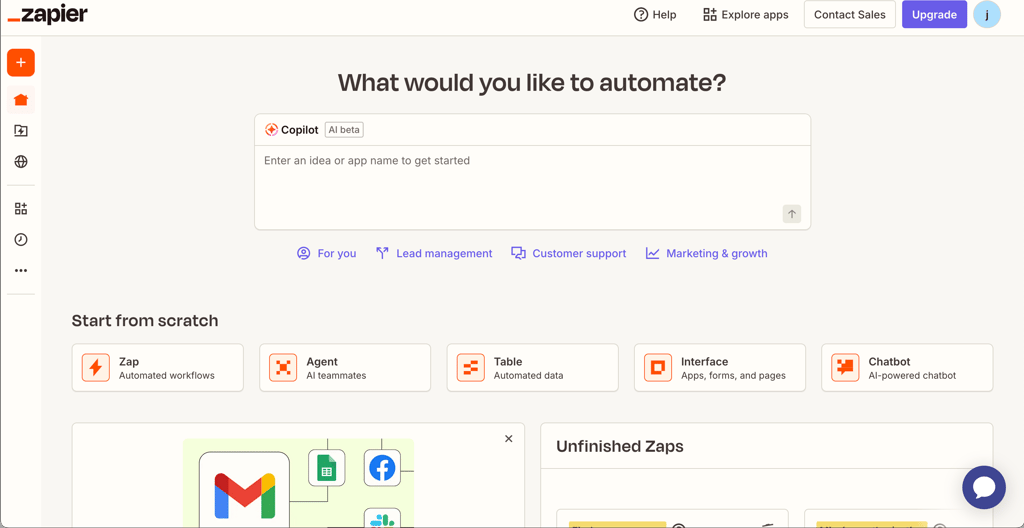Click the Zapier logo
The image size is (1024, 528).
48,14
